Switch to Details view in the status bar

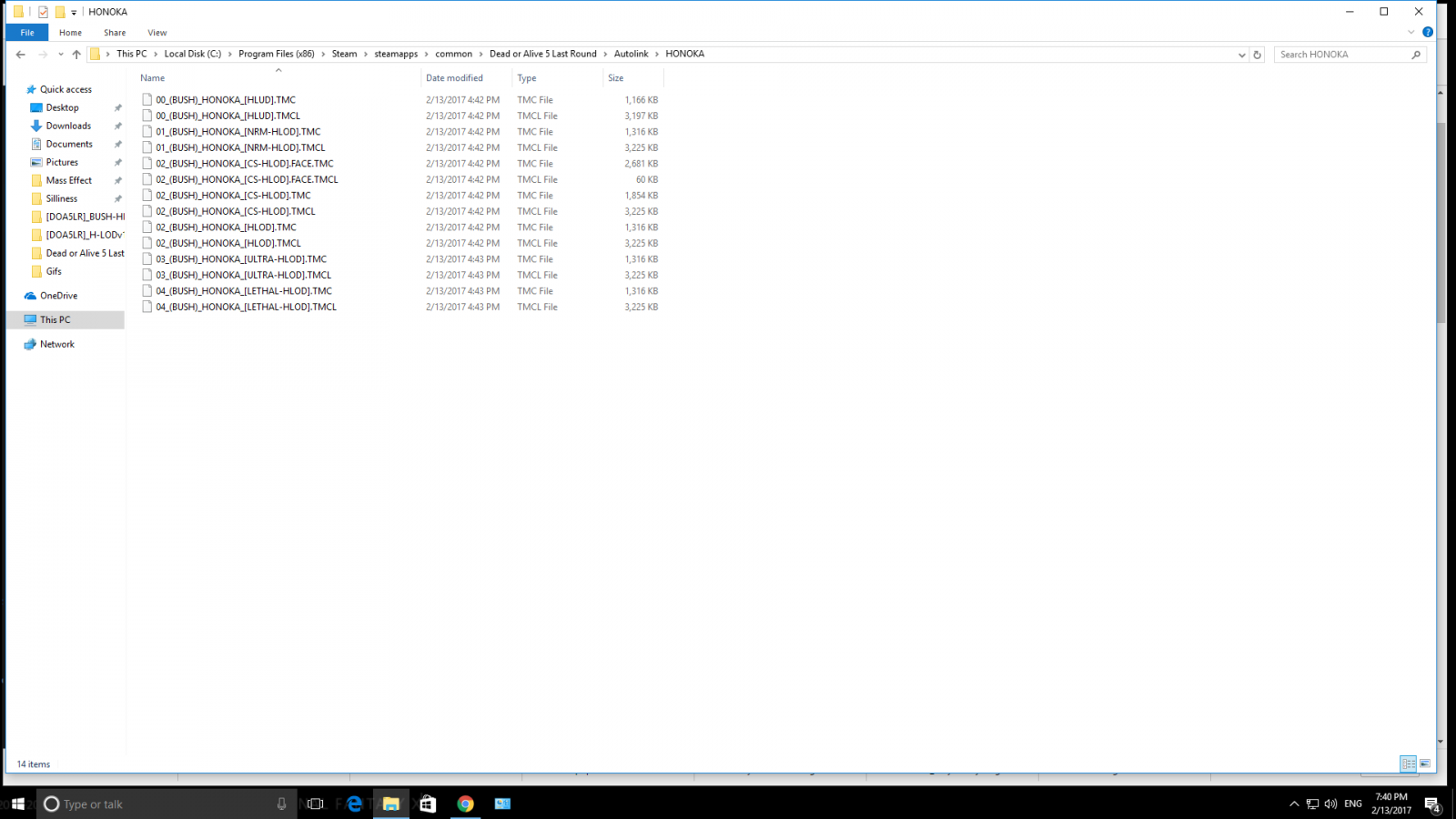click(1408, 764)
